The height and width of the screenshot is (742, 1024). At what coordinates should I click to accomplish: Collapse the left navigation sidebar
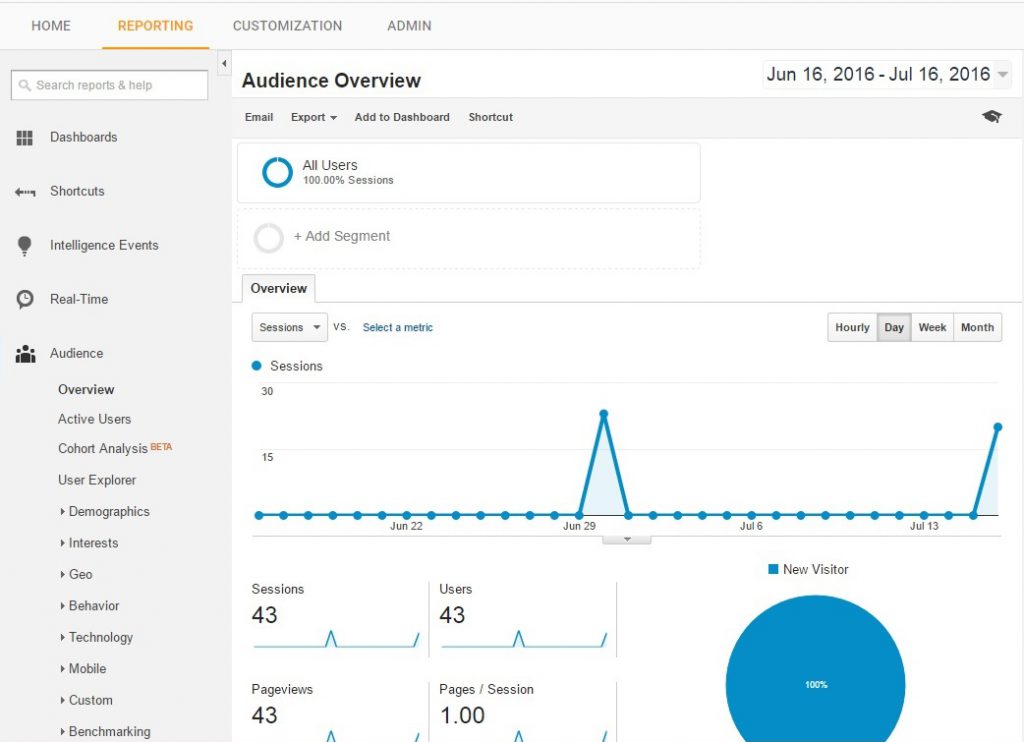click(x=224, y=63)
